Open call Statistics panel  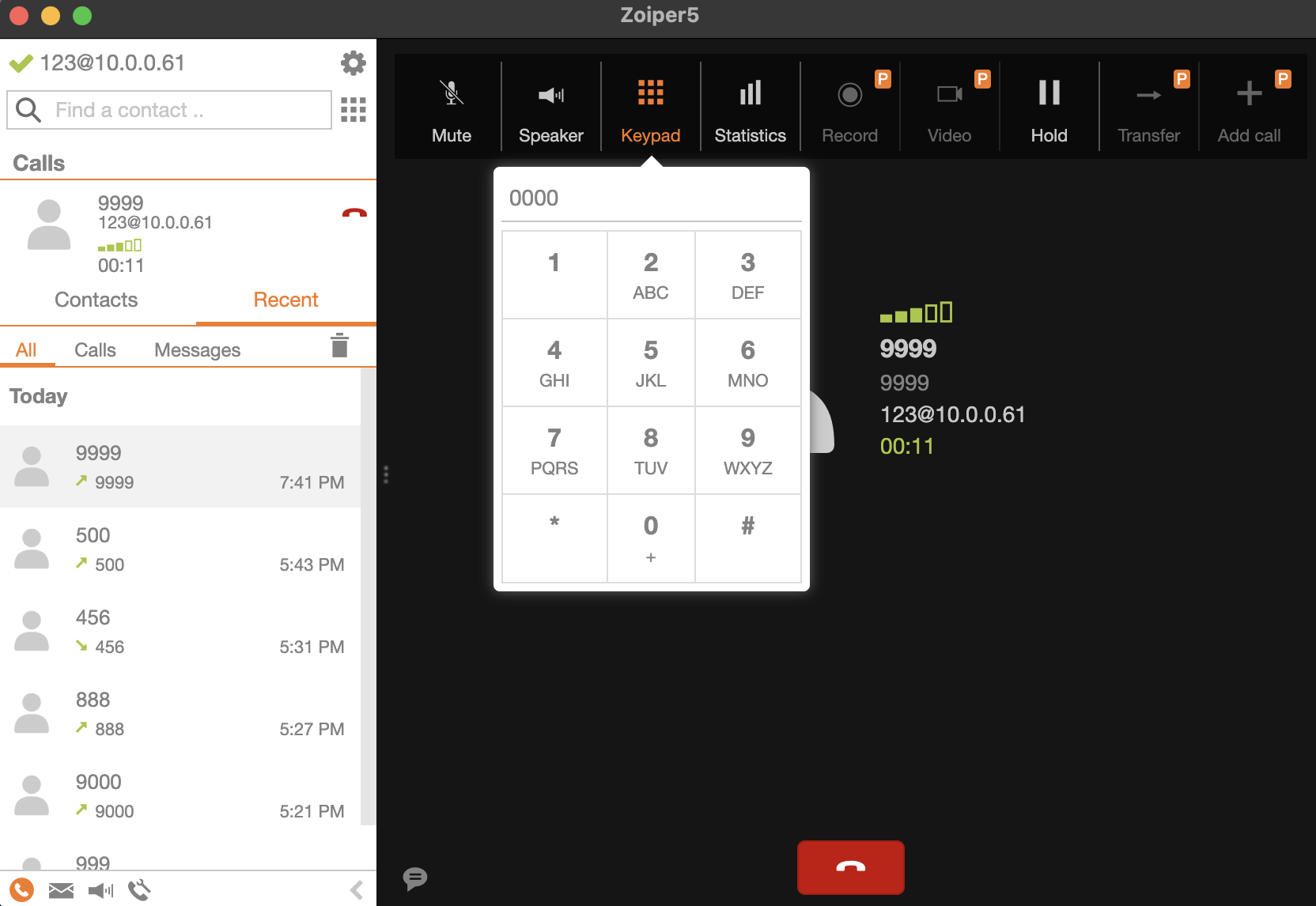point(750,108)
